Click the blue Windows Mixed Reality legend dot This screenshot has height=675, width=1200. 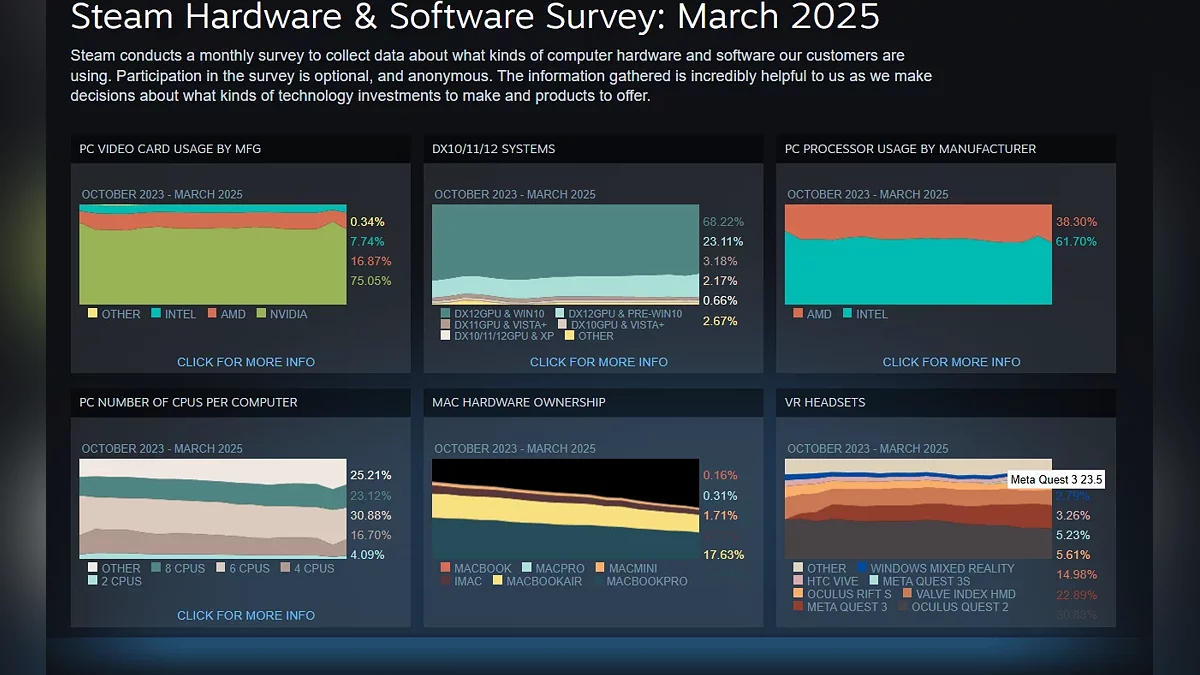tap(863, 568)
